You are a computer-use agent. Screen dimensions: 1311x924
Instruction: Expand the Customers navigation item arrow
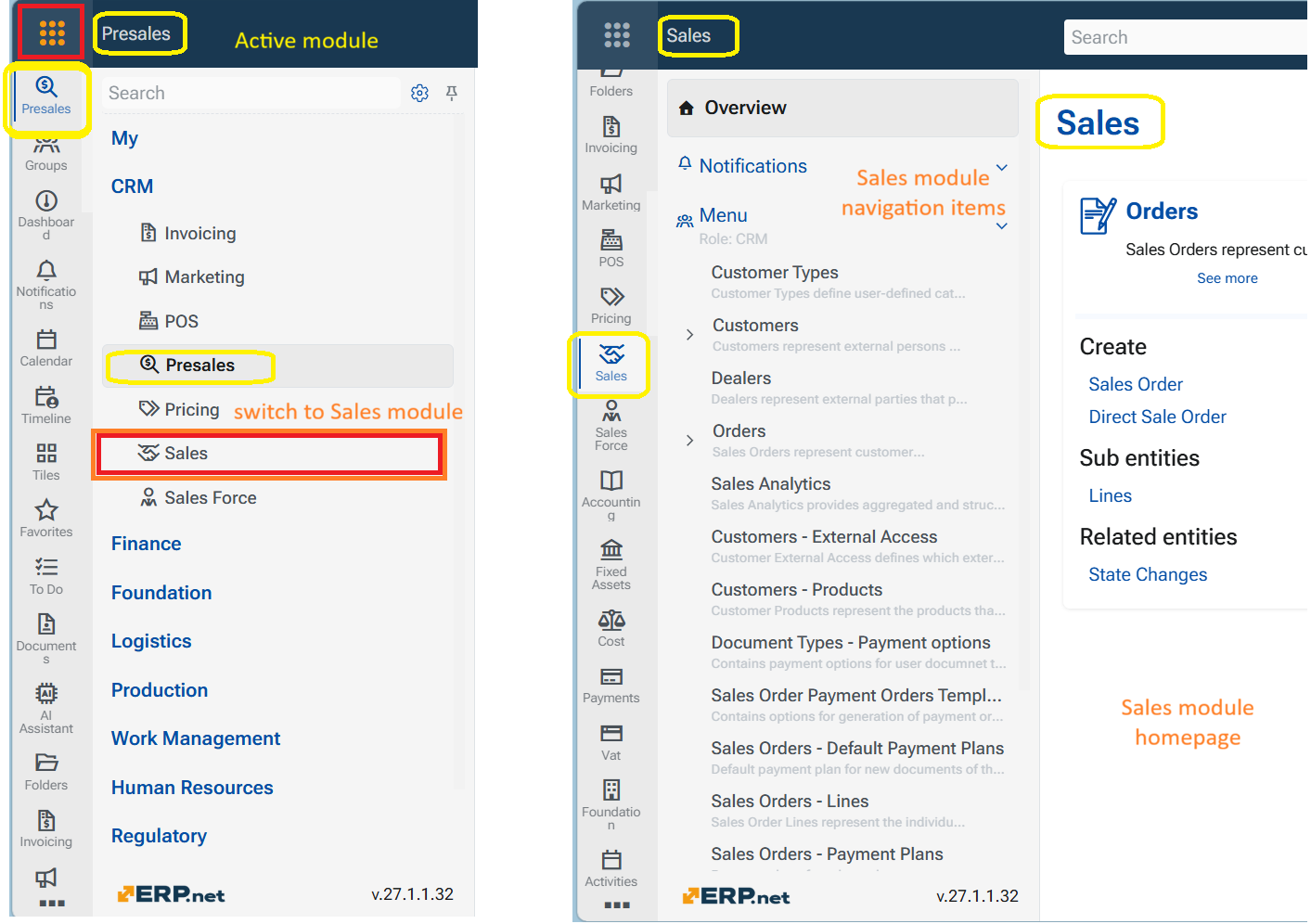[x=689, y=335]
